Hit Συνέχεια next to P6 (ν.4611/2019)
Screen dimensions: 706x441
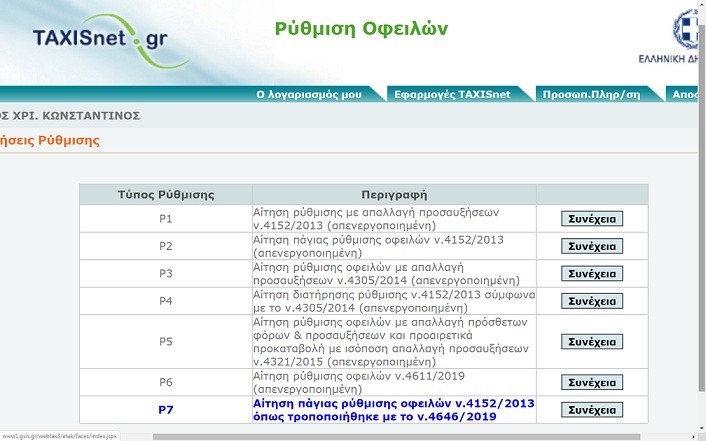click(x=591, y=383)
